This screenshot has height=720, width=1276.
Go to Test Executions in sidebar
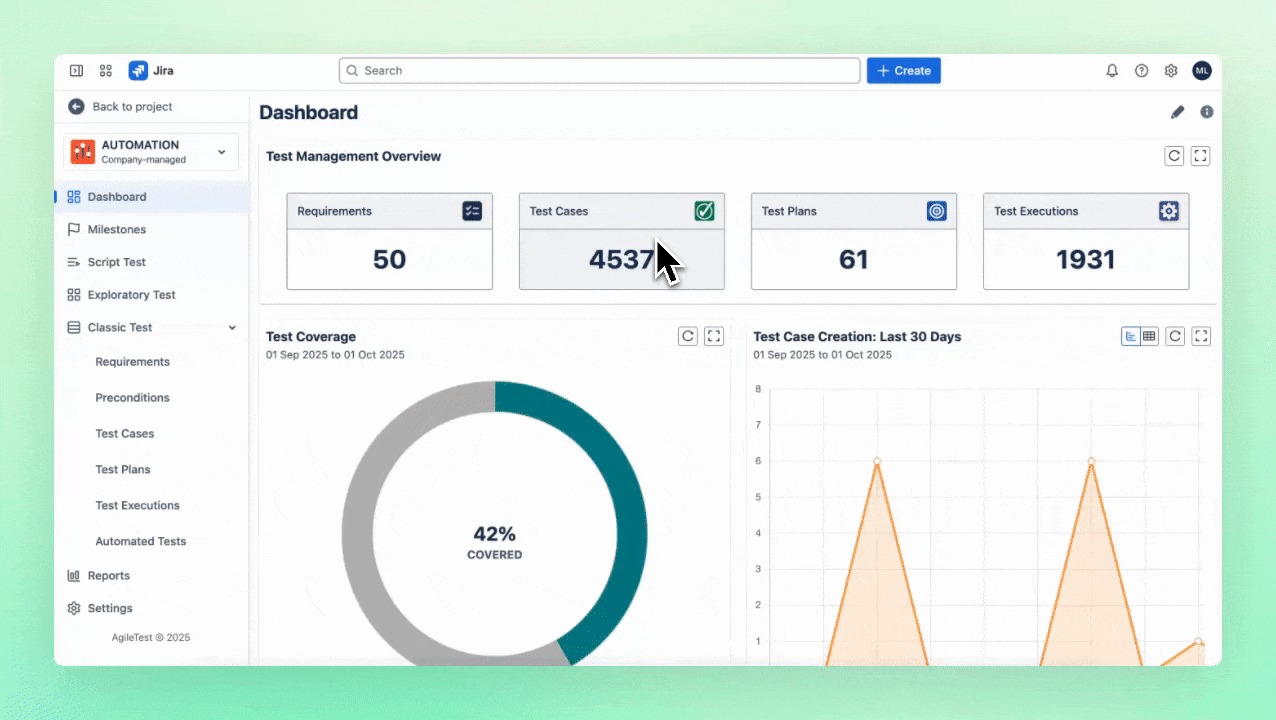137,506
